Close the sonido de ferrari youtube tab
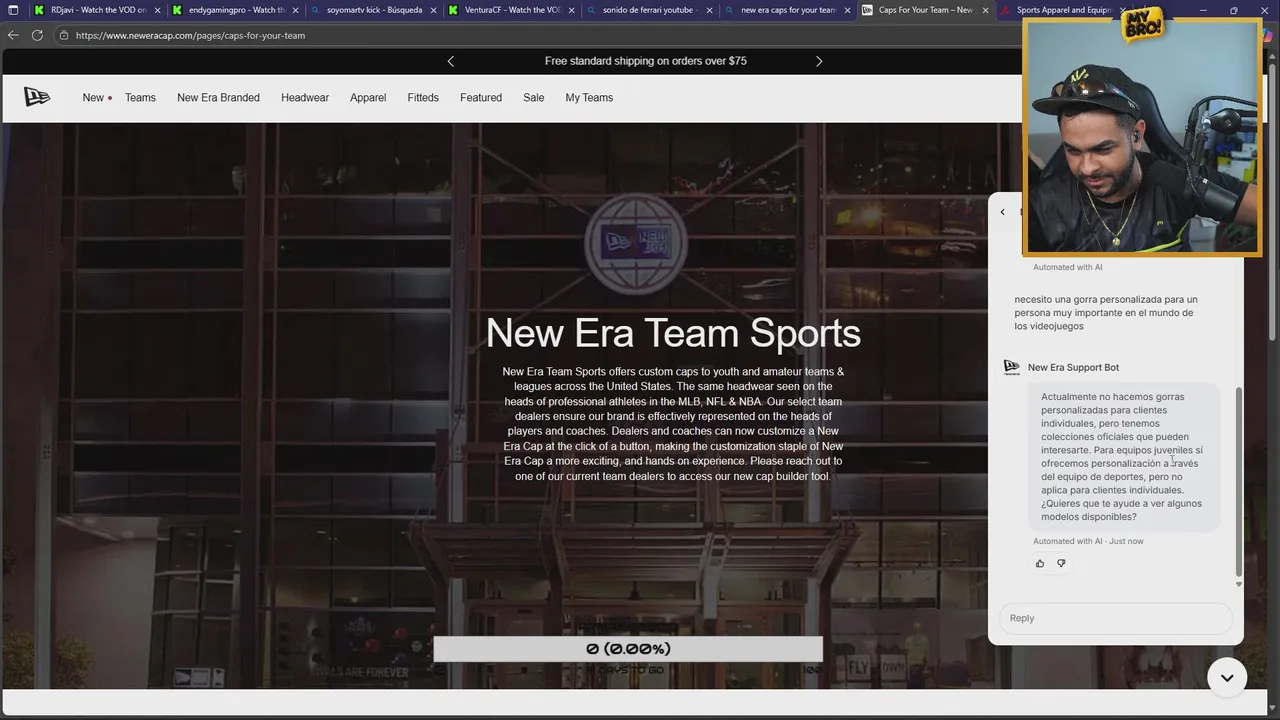The height and width of the screenshot is (720, 1280). pos(709,10)
